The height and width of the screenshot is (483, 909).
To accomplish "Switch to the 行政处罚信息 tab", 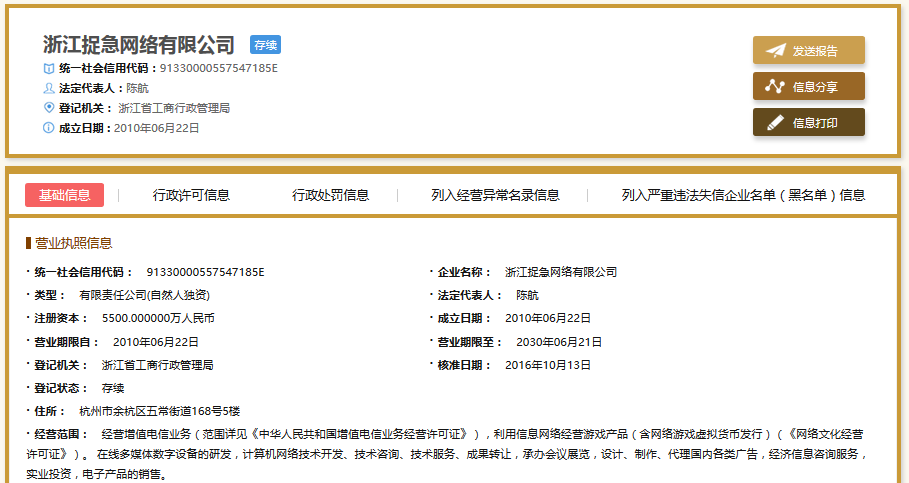I will tap(330, 195).
